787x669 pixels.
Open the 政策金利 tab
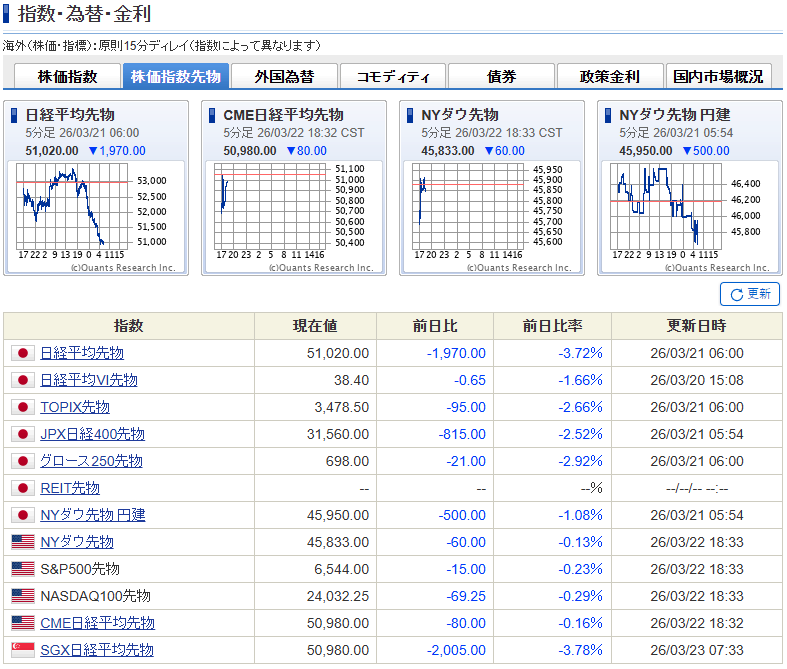coord(609,76)
